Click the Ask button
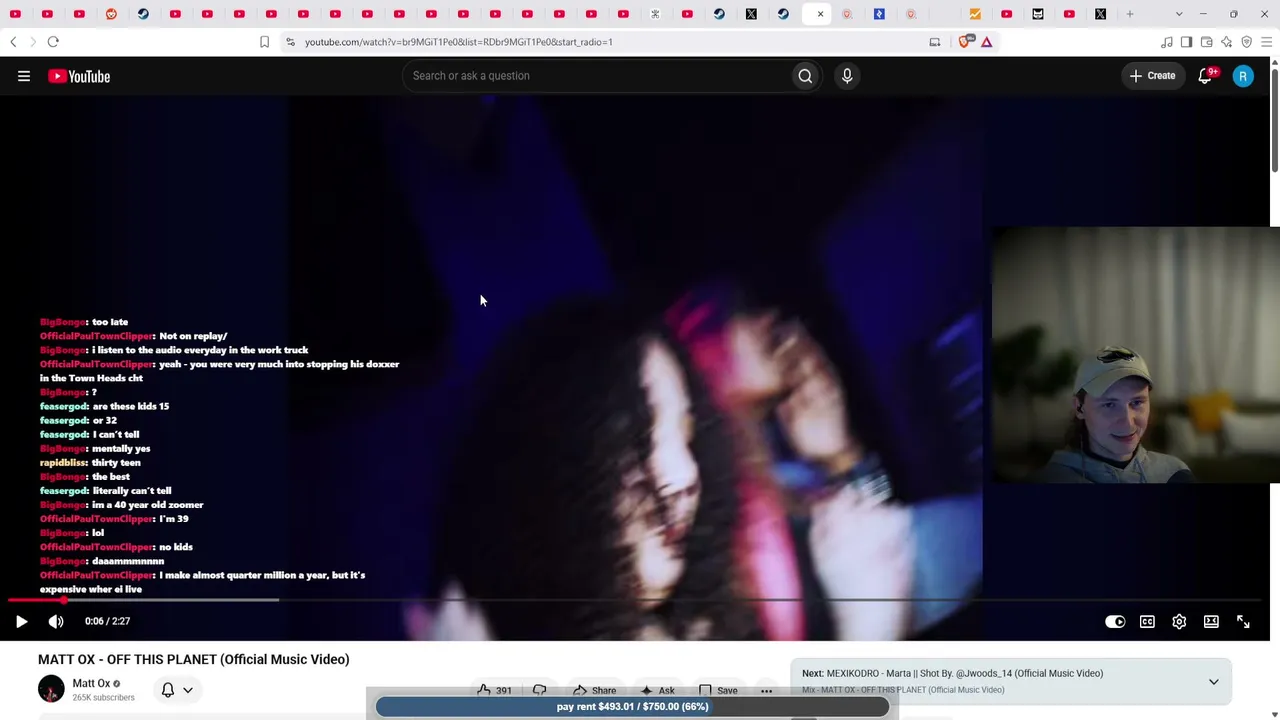This screenshot has height=720, width=1280. pyautogui.click(x=657, y=690)
